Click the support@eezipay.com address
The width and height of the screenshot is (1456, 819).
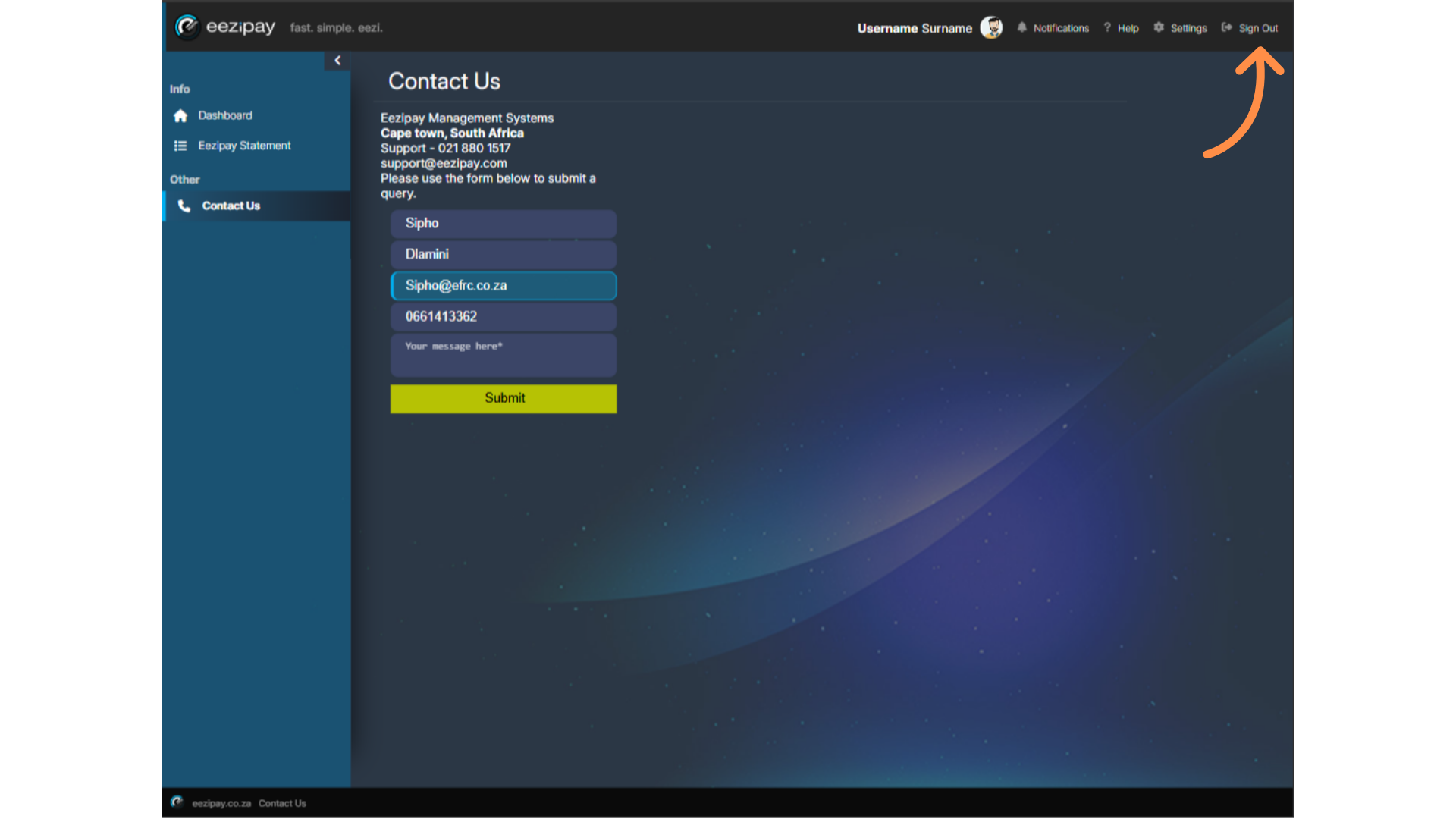click(444, 163)
